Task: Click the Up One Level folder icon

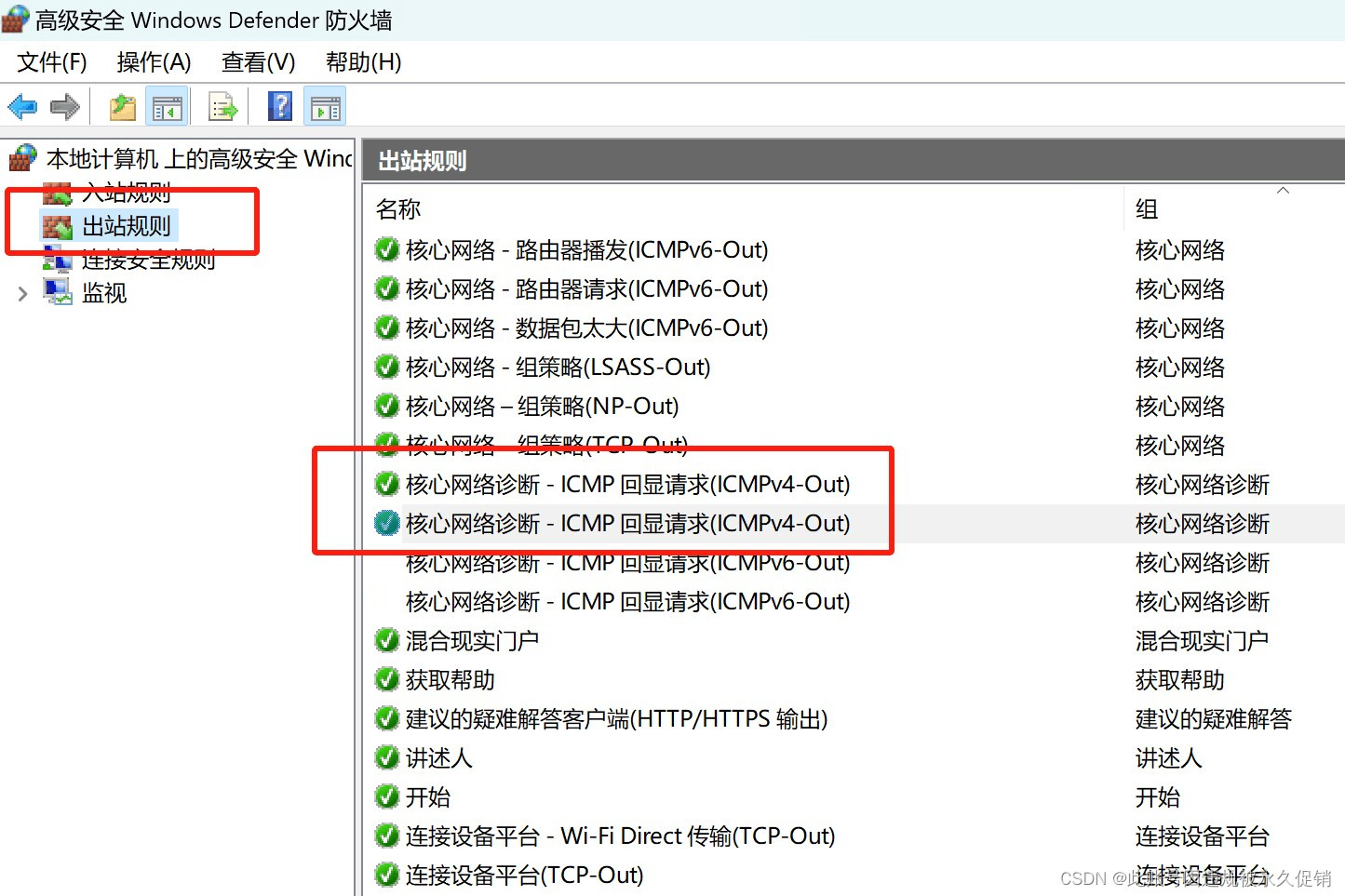Action: tap(122, 107)
